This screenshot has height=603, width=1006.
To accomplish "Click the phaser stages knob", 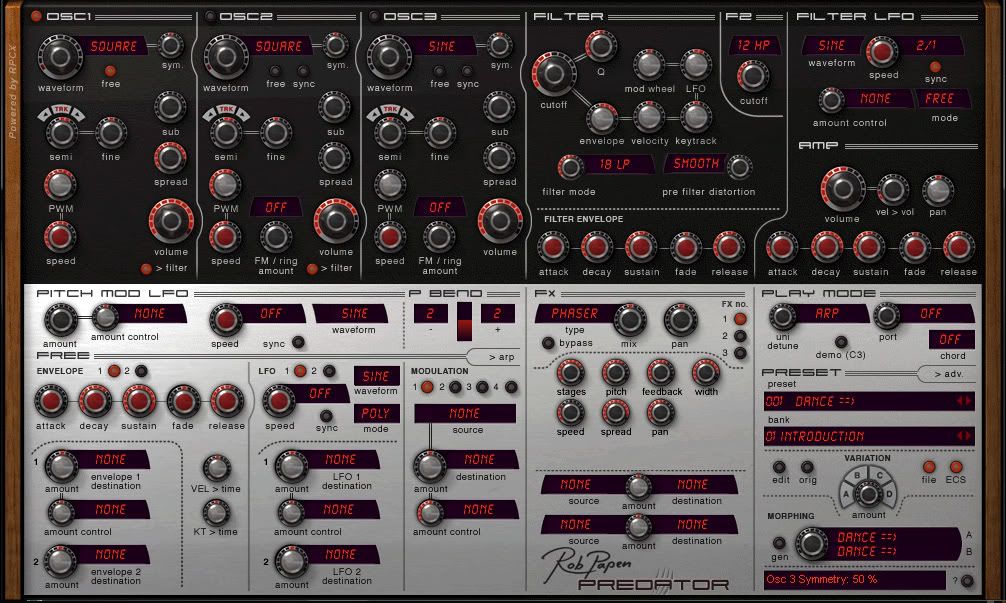I will [570, 371].
